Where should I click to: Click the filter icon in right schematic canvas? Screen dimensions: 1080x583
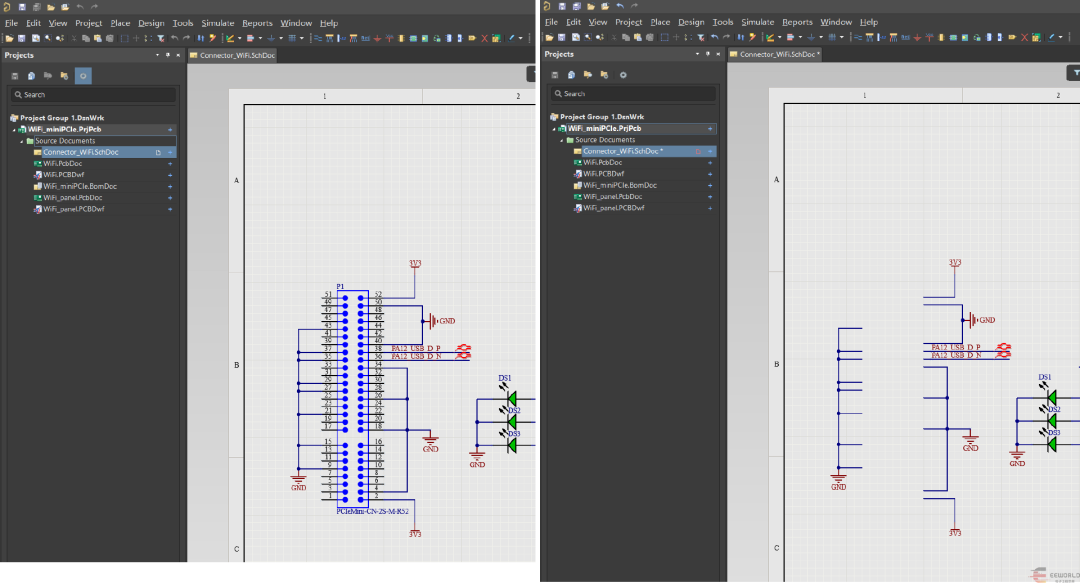tap(1075, 73)
